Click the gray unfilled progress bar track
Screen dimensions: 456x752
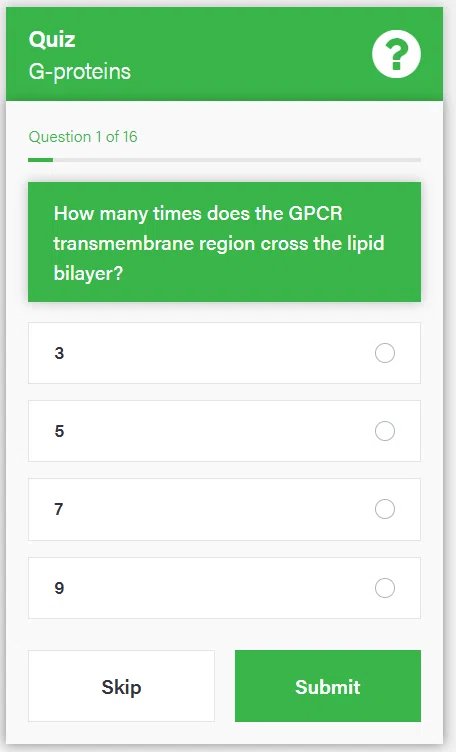(237, 160)
